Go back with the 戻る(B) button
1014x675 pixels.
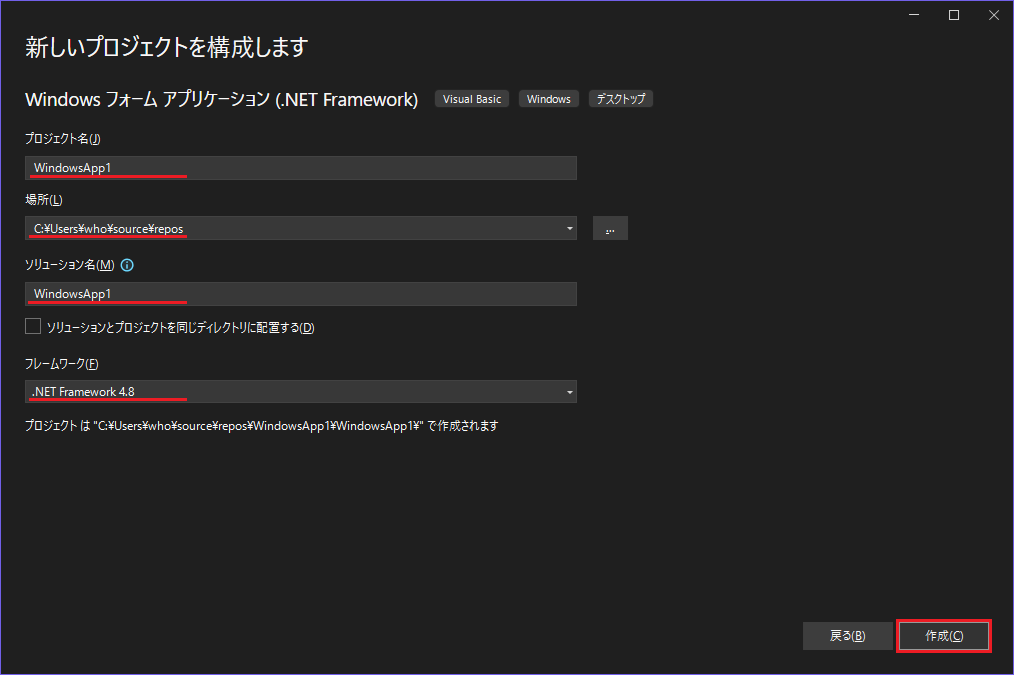click(847, 636)
